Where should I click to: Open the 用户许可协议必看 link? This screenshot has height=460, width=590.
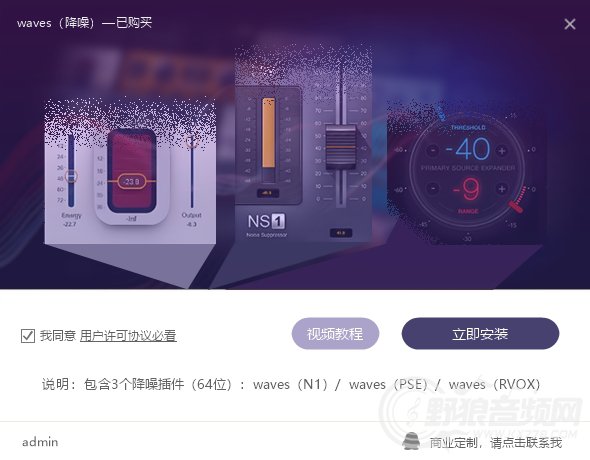coord(128,336)
